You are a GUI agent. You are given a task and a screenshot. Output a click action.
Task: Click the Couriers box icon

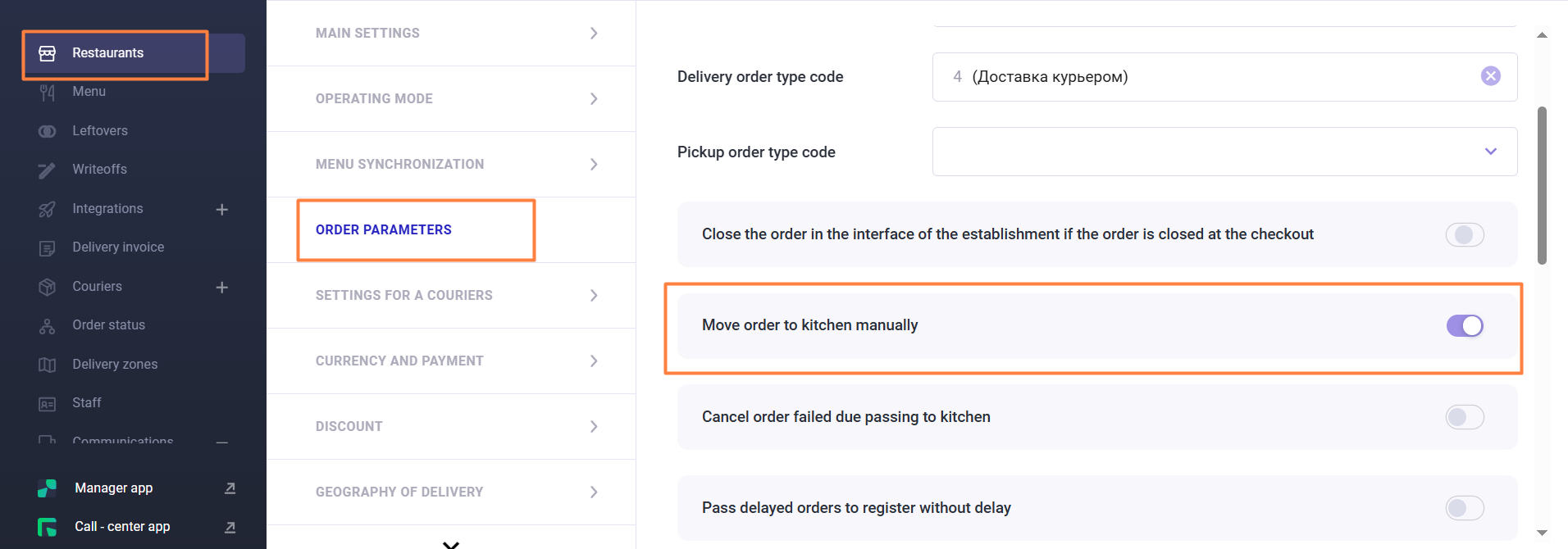click(48, 287)
